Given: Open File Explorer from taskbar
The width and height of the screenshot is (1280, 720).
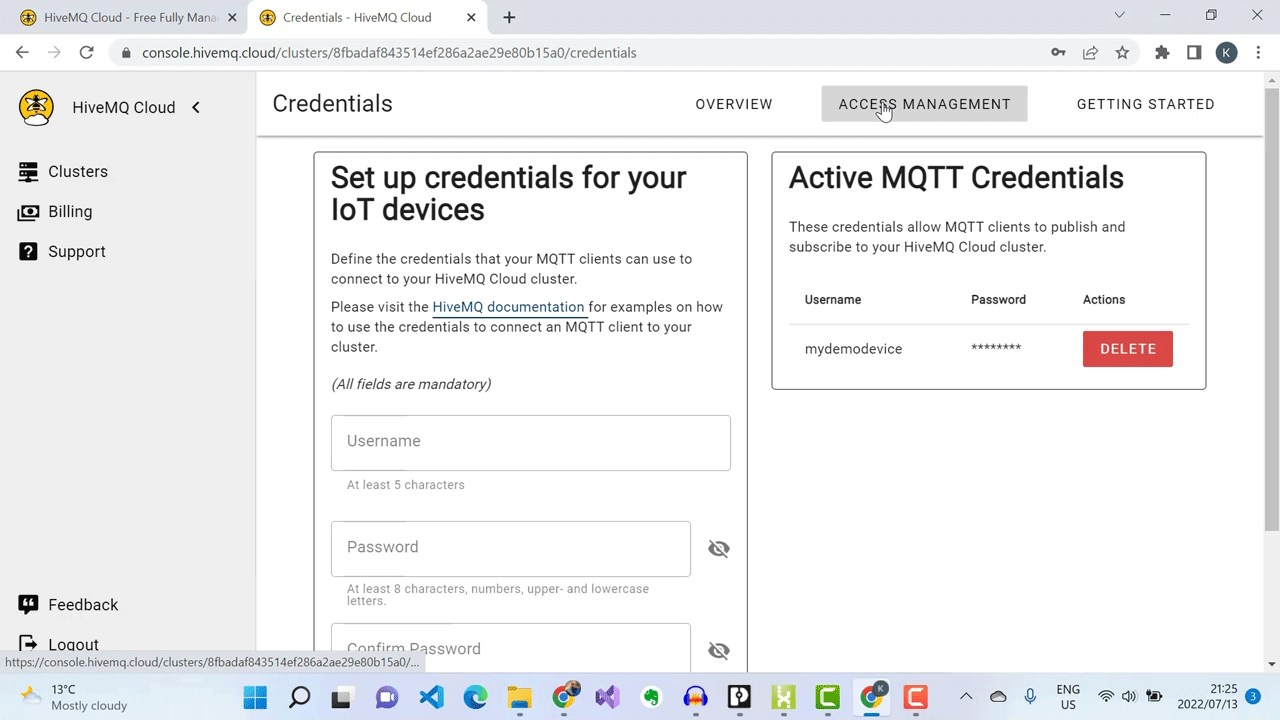Looking at the screenshot, I should [x=520, y=697].
